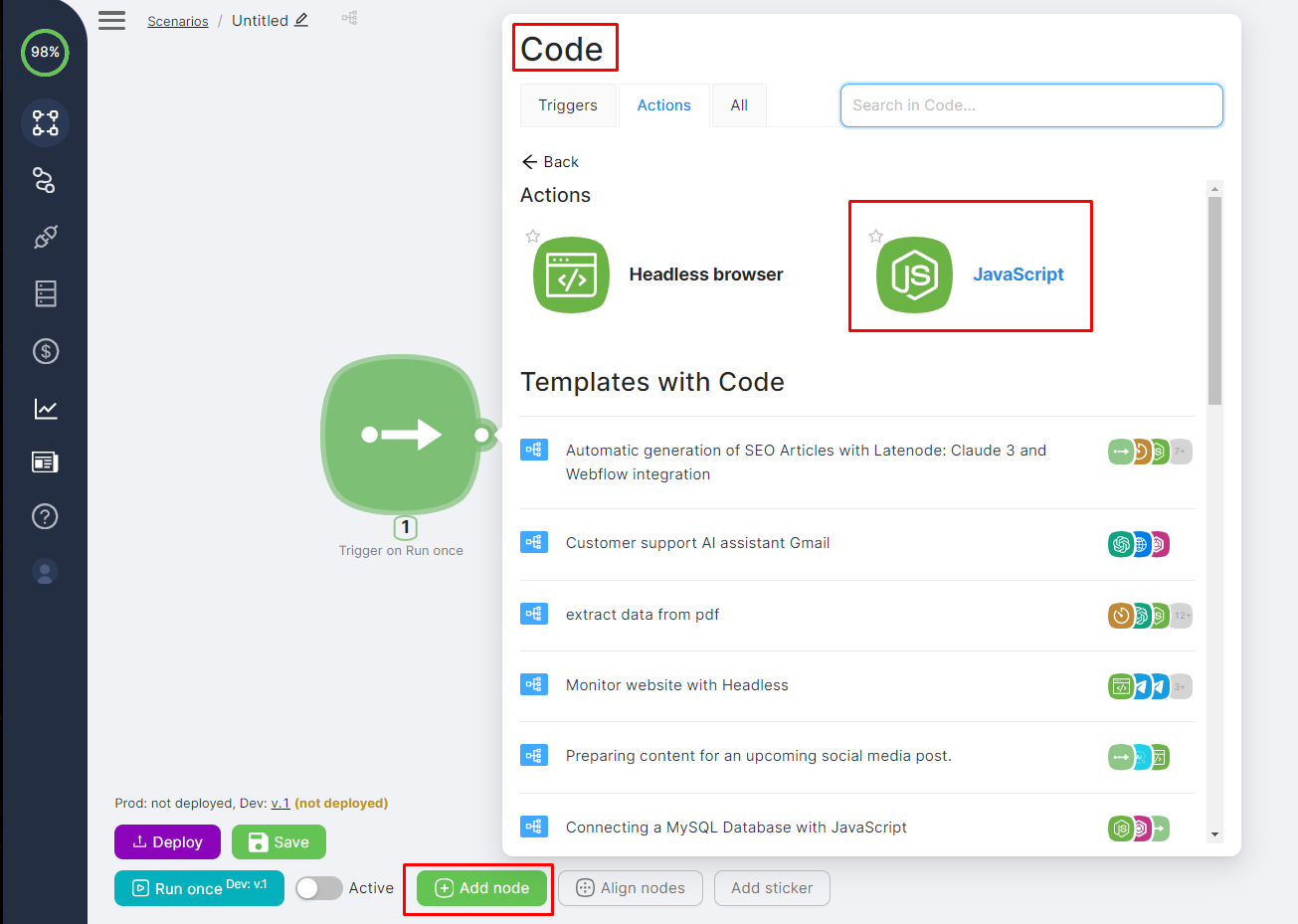The height and width of the screenshot is (924, 1298).
Task: Click the Add node button
Action: click(x=482, y=888)
